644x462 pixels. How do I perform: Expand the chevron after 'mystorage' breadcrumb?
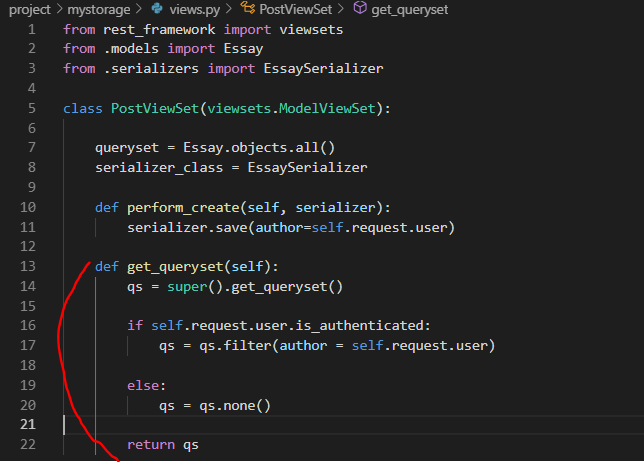(x=139, y=9)
